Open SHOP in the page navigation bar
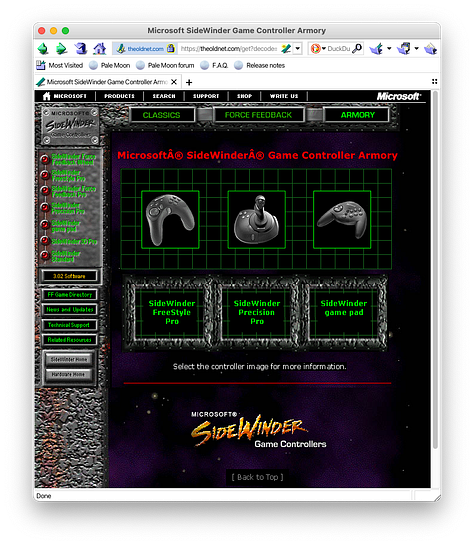The image size is (474, 545). pos(244,96)
